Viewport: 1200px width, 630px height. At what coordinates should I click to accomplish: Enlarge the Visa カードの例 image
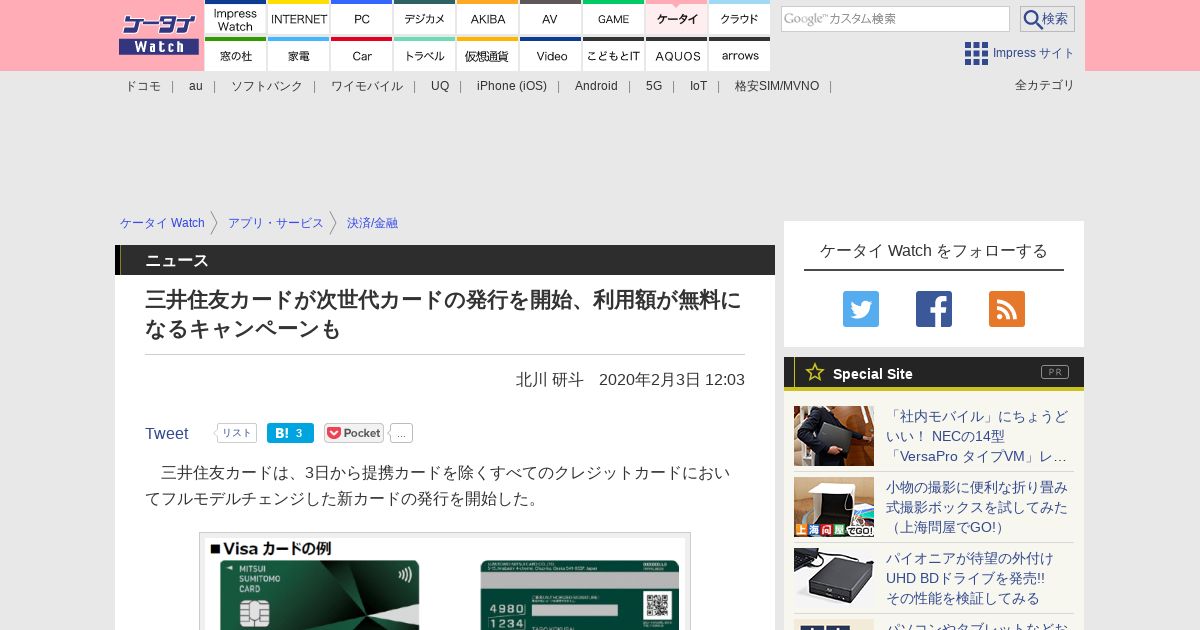tap(445, 582)
